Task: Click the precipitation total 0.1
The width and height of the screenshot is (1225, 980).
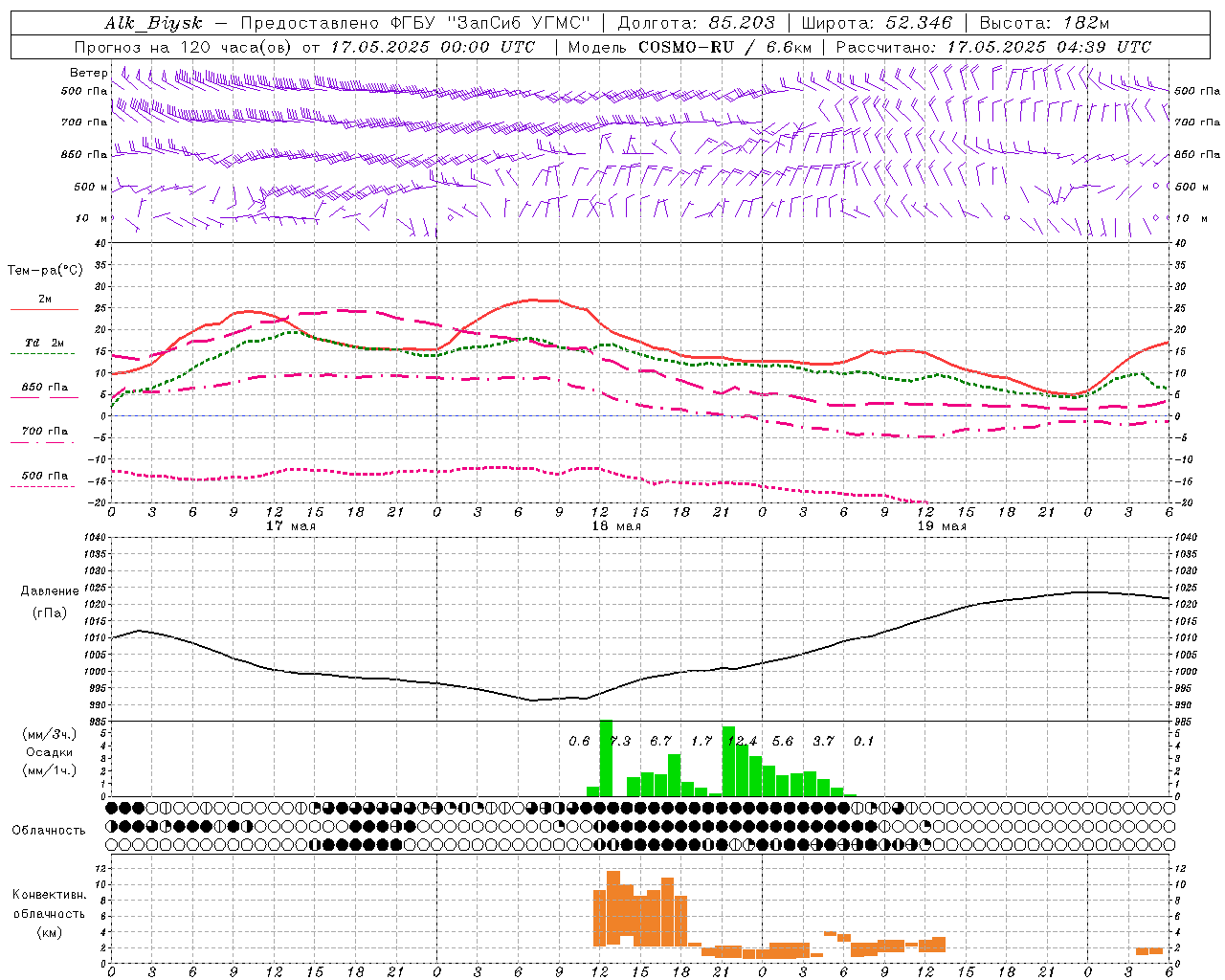Action: point(864,742)
